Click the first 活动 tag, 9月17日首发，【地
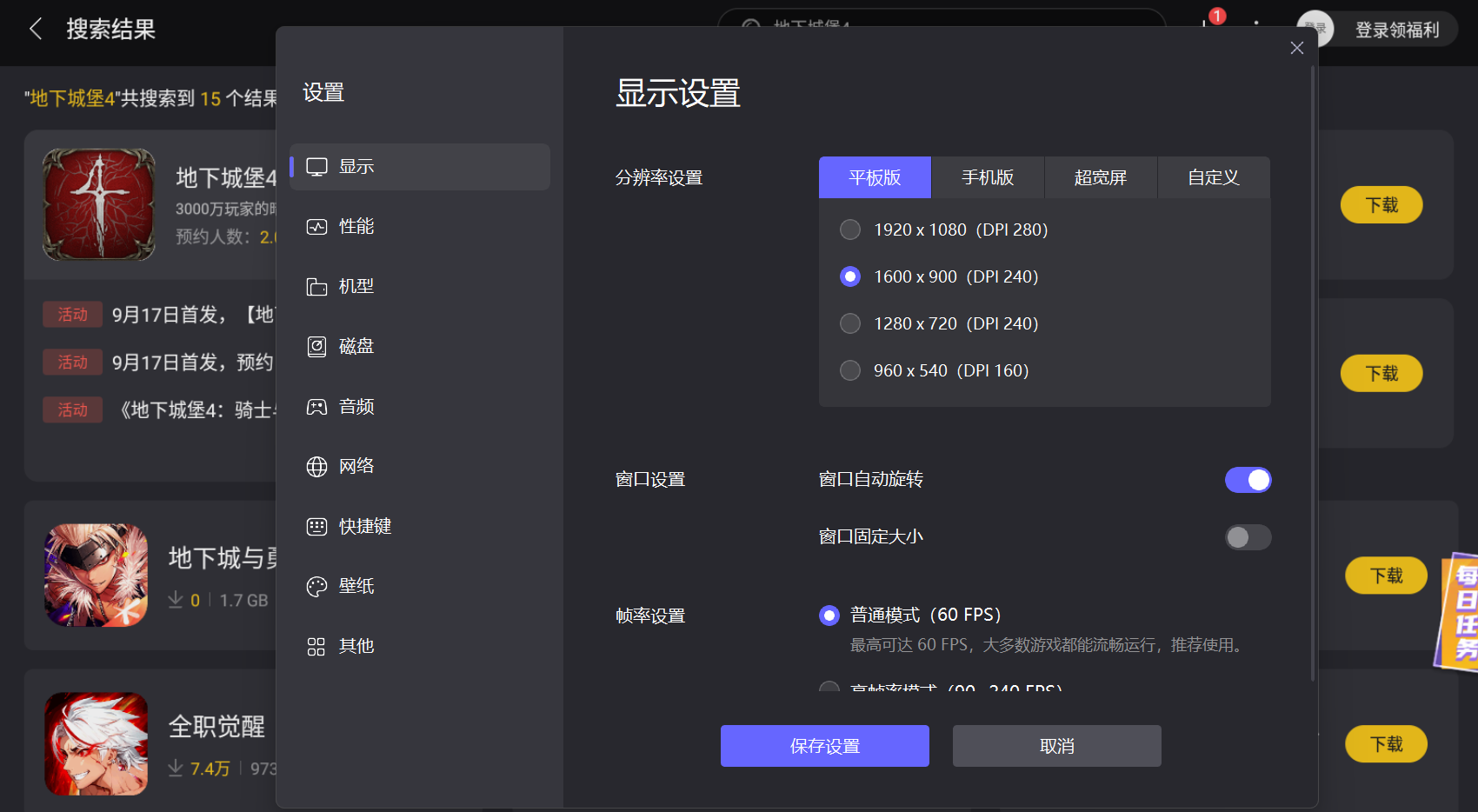 coord(73,315)
